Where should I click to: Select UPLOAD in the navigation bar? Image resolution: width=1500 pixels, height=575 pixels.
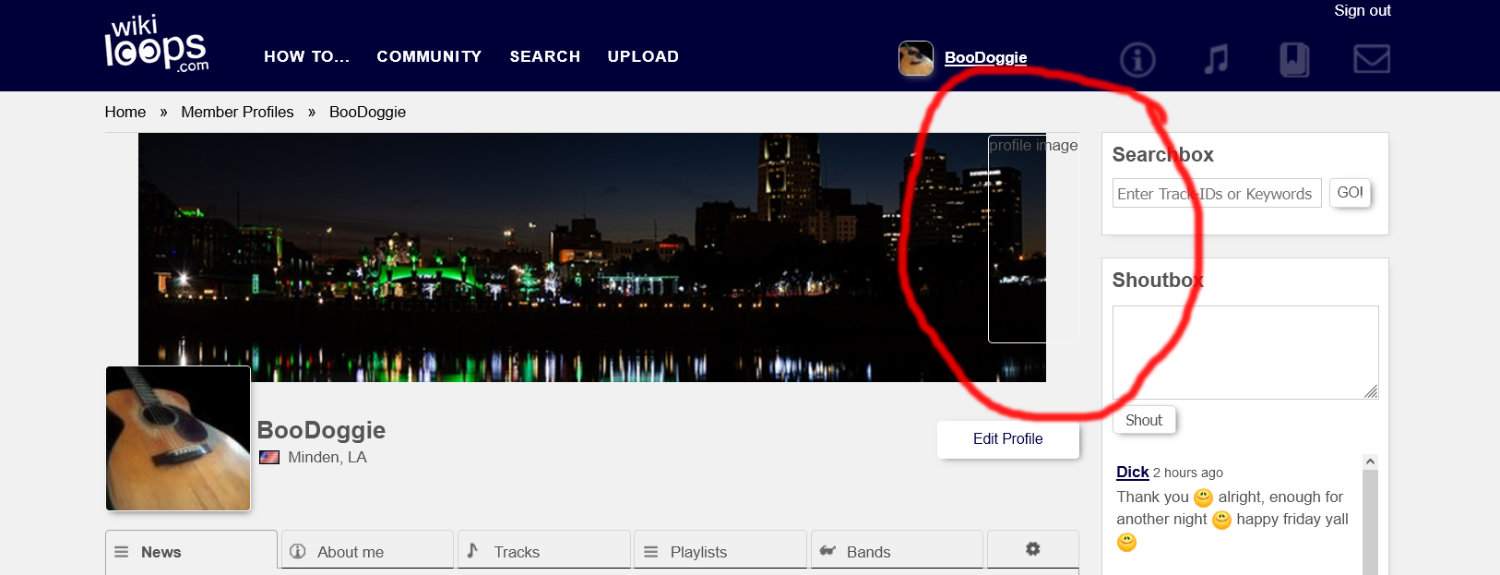point(643,57)
